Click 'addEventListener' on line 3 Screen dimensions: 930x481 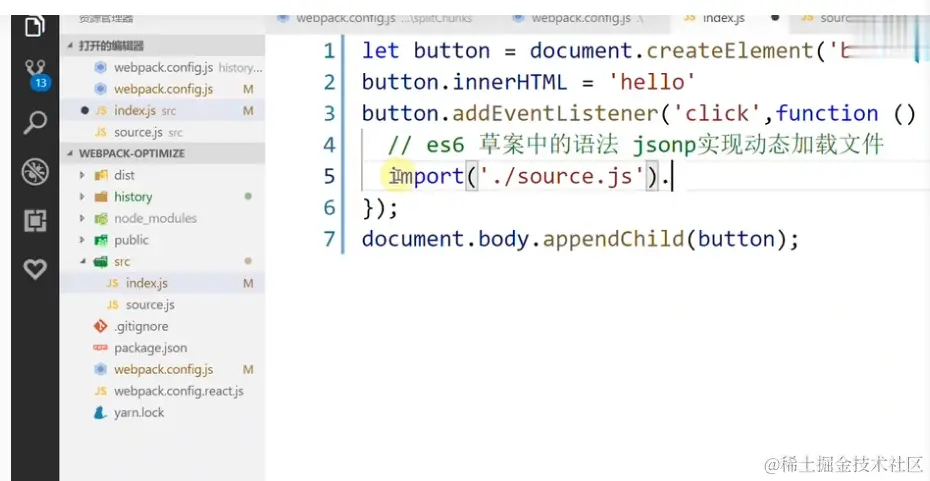555,113
